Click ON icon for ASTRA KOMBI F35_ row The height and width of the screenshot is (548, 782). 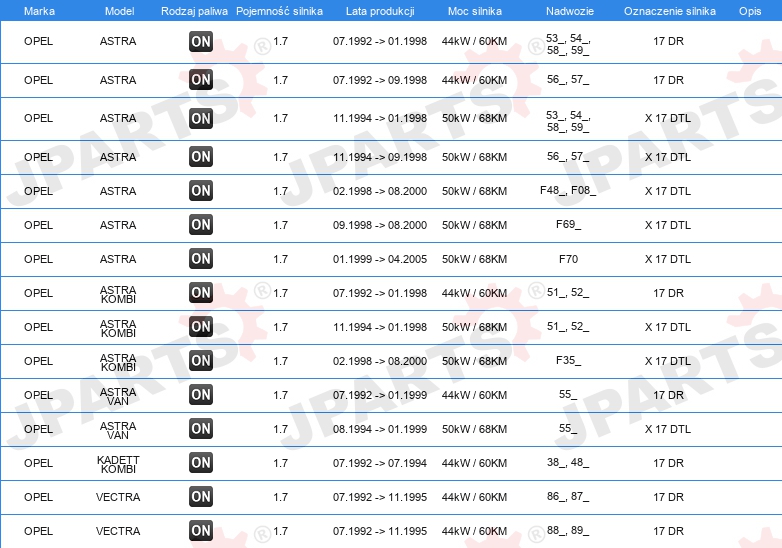[201, 361]
